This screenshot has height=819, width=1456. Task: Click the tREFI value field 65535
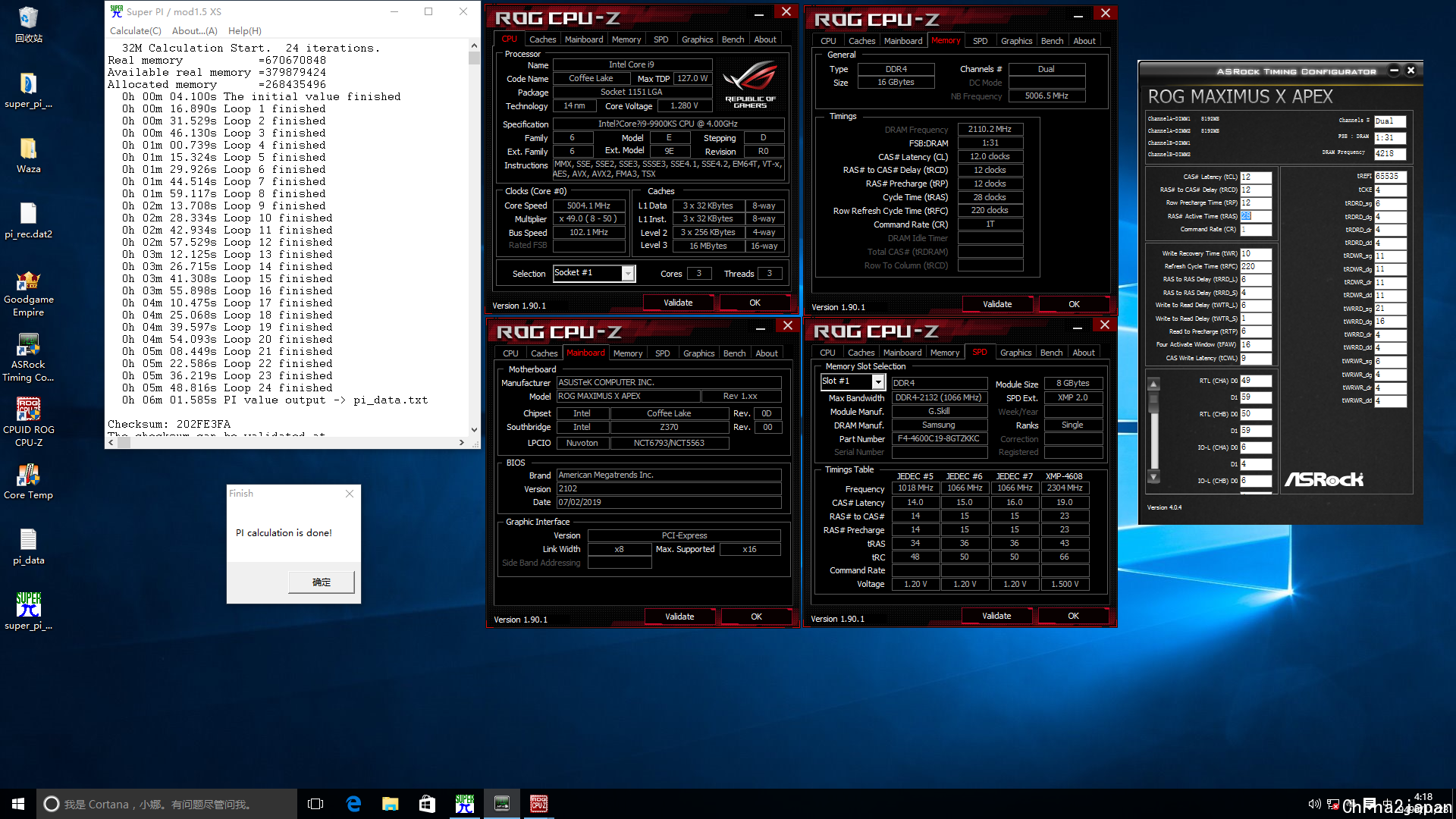pos(1391,176)
